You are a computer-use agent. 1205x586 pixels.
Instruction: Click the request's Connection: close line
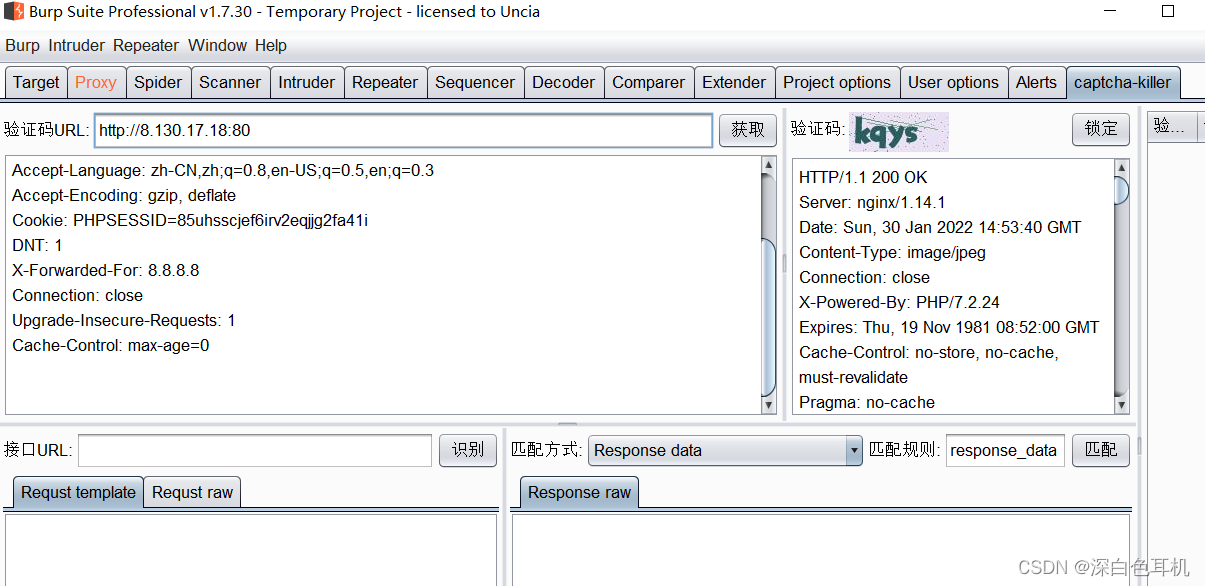click(77, 295)
